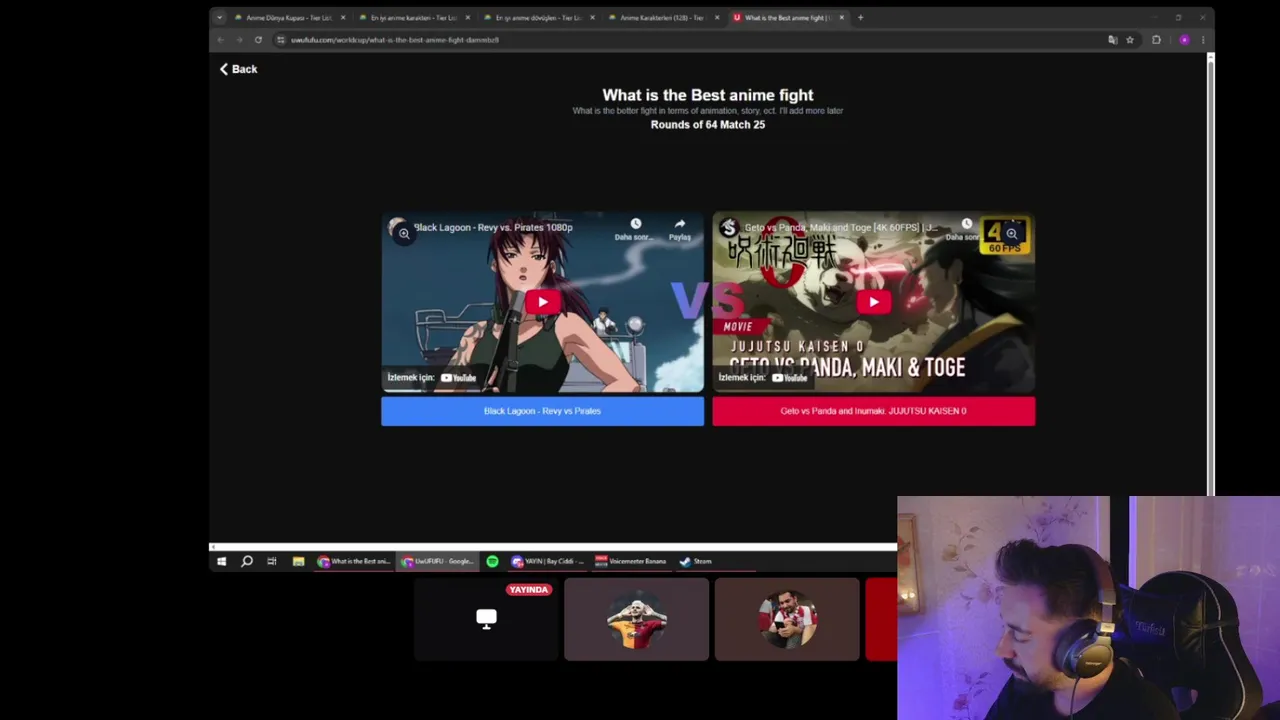Click Share arrow on Black Lagoon video
This screenshot has height=720, width=1280.
tap(680, 224)
